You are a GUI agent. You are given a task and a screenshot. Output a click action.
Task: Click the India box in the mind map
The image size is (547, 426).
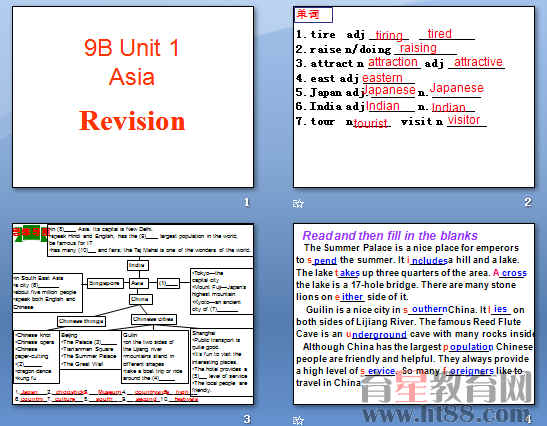click(x=137, y=265)
